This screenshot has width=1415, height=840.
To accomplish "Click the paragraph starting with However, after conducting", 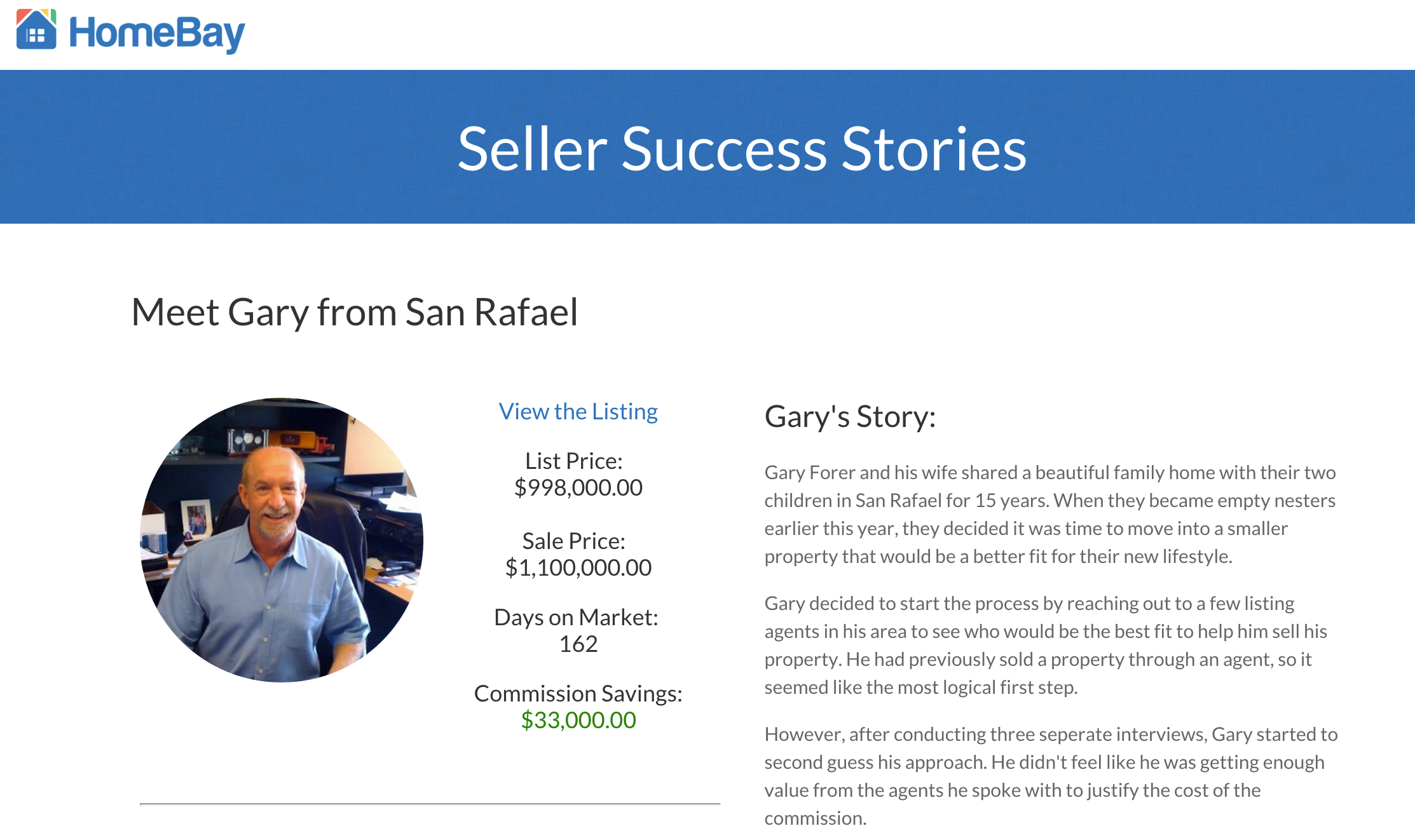I will [x=1050, y=776].
